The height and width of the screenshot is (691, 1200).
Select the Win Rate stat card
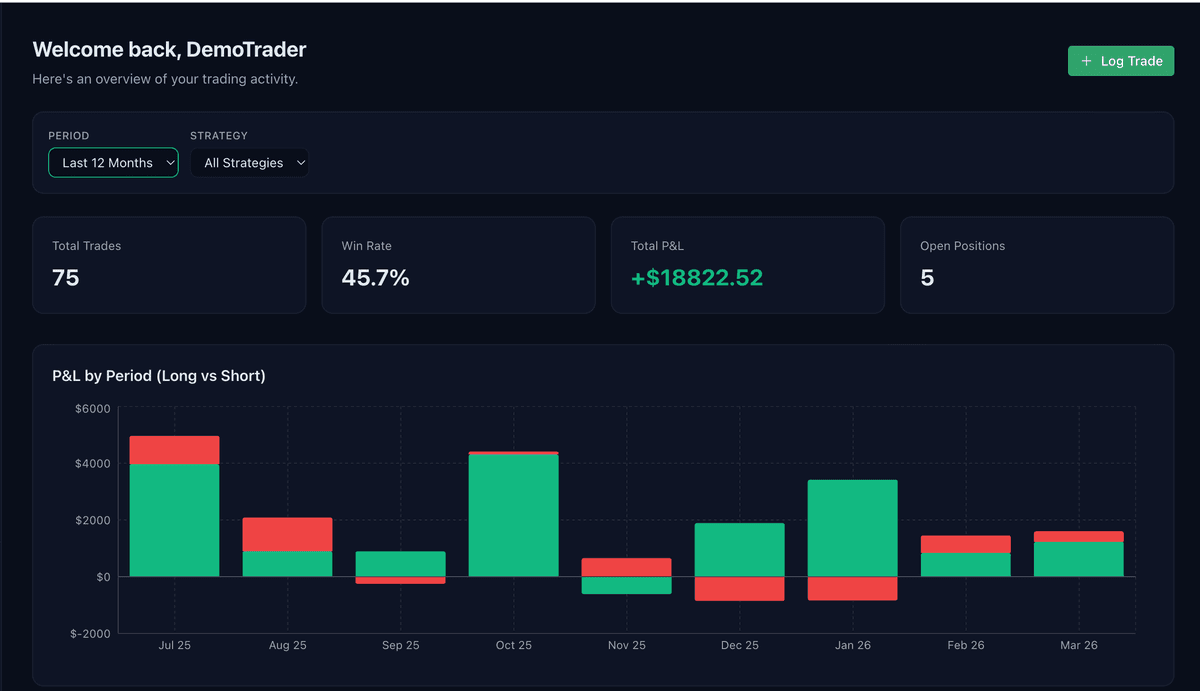[458, 264]
